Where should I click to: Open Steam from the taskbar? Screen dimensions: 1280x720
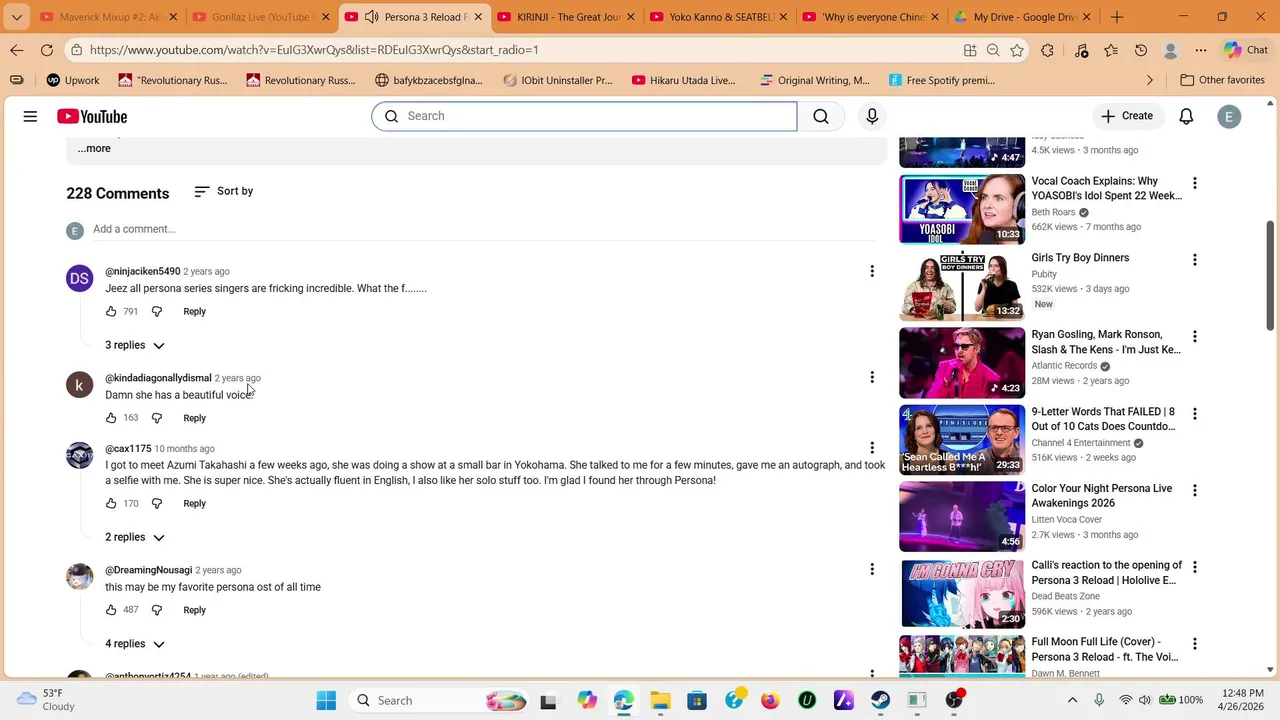pos(880,700)
